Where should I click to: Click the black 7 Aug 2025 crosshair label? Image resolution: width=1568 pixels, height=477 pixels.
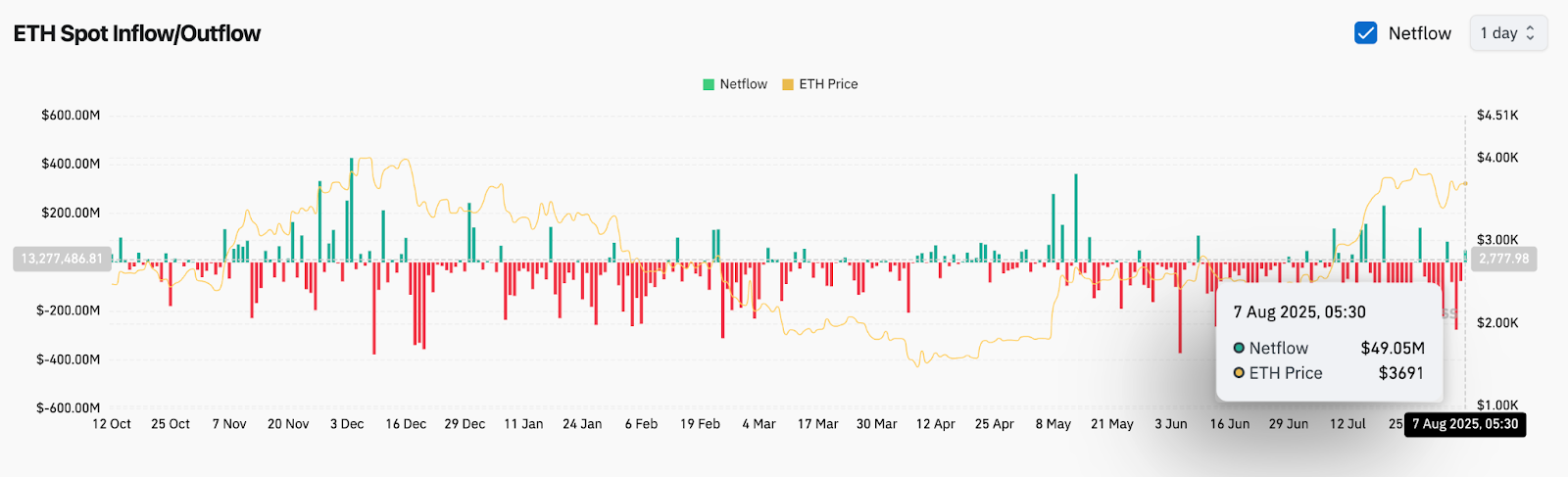[x=1464, y=424]
